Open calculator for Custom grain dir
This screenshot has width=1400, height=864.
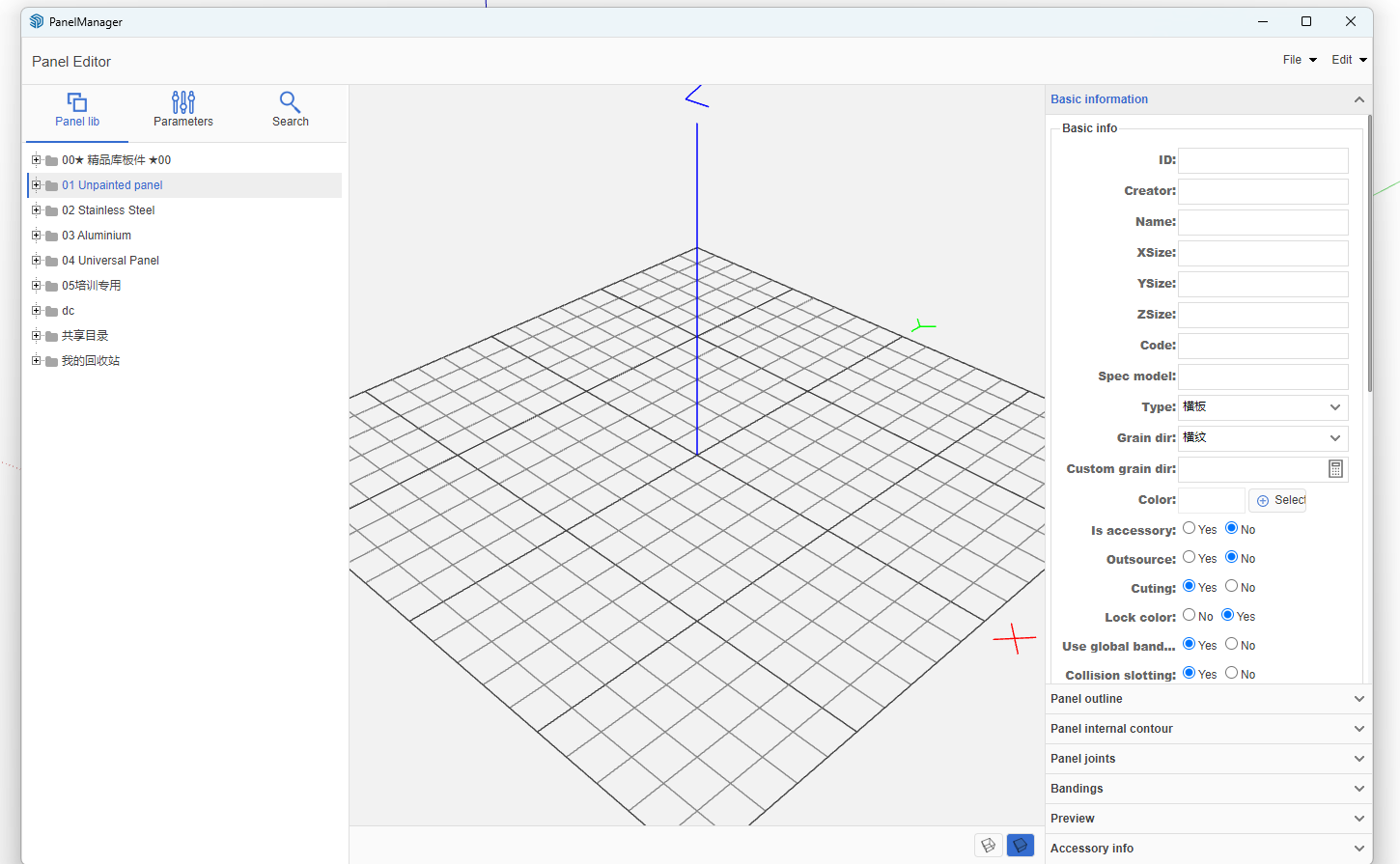(x=1335, y=469)
